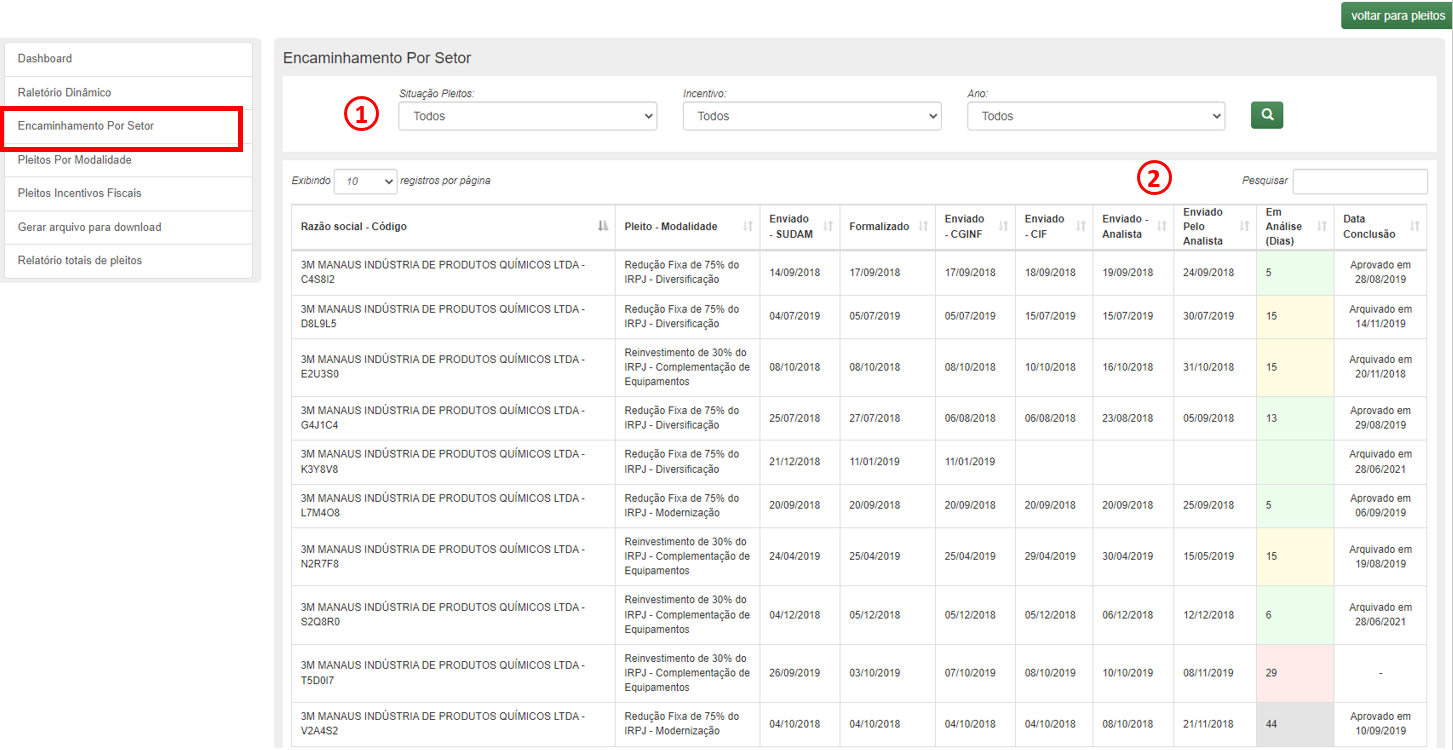Image resolution: width=1453 pixels, height=750 pixels.
Task: Click SUDAM date 14/09/2018 cell
Action: point(800,272)
